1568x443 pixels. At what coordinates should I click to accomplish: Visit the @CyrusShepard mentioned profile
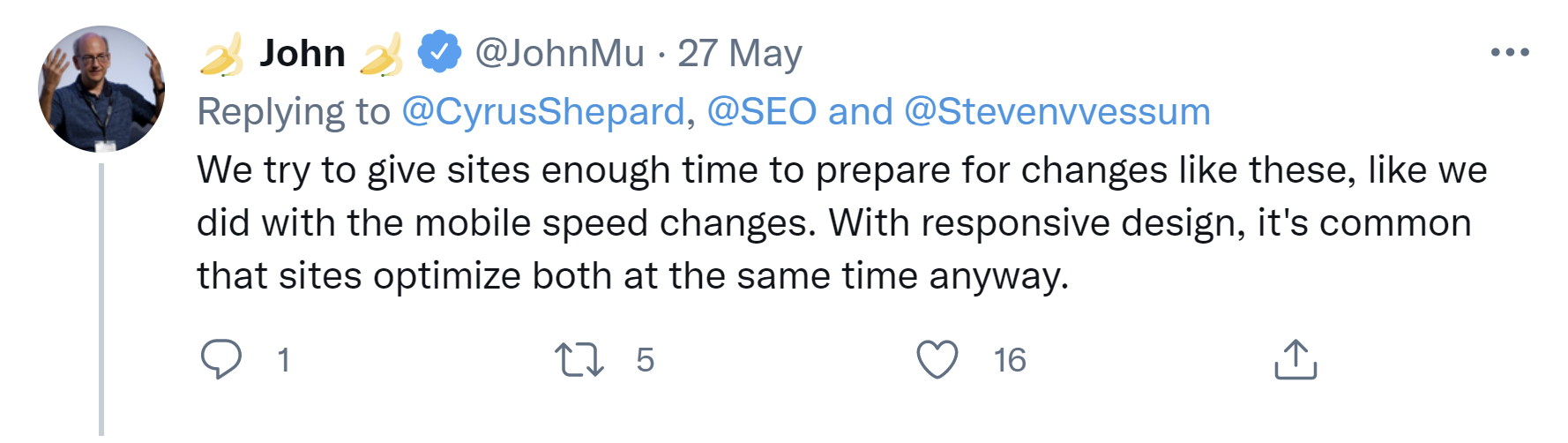click(x=543, y=112)
